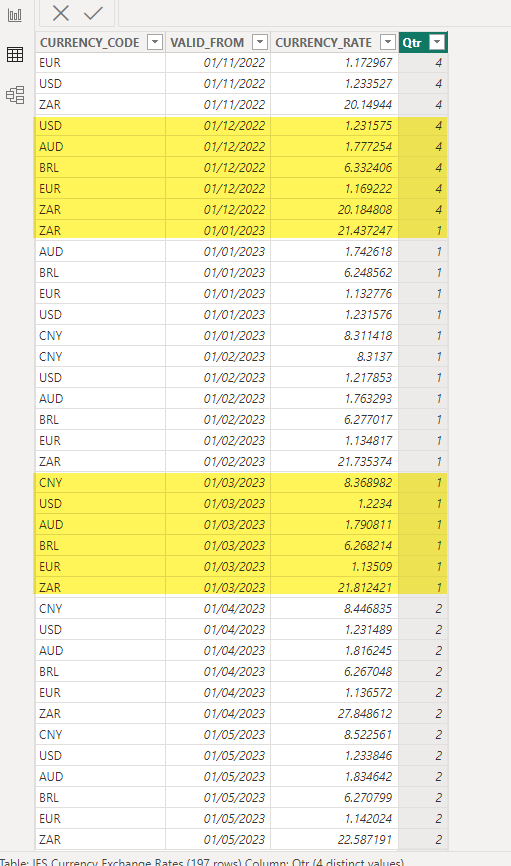
Task: Click rate value 1.233527
Action: click(x=368, y=84)
